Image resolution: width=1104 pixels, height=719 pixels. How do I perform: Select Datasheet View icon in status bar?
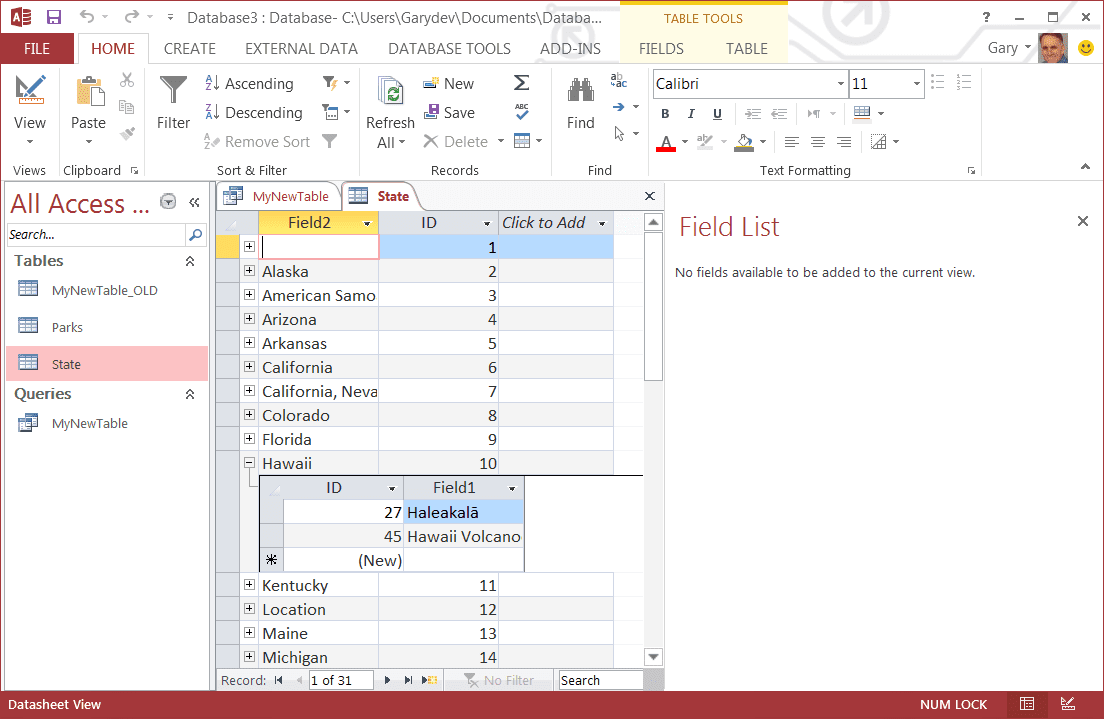[x=1027, y=704]
